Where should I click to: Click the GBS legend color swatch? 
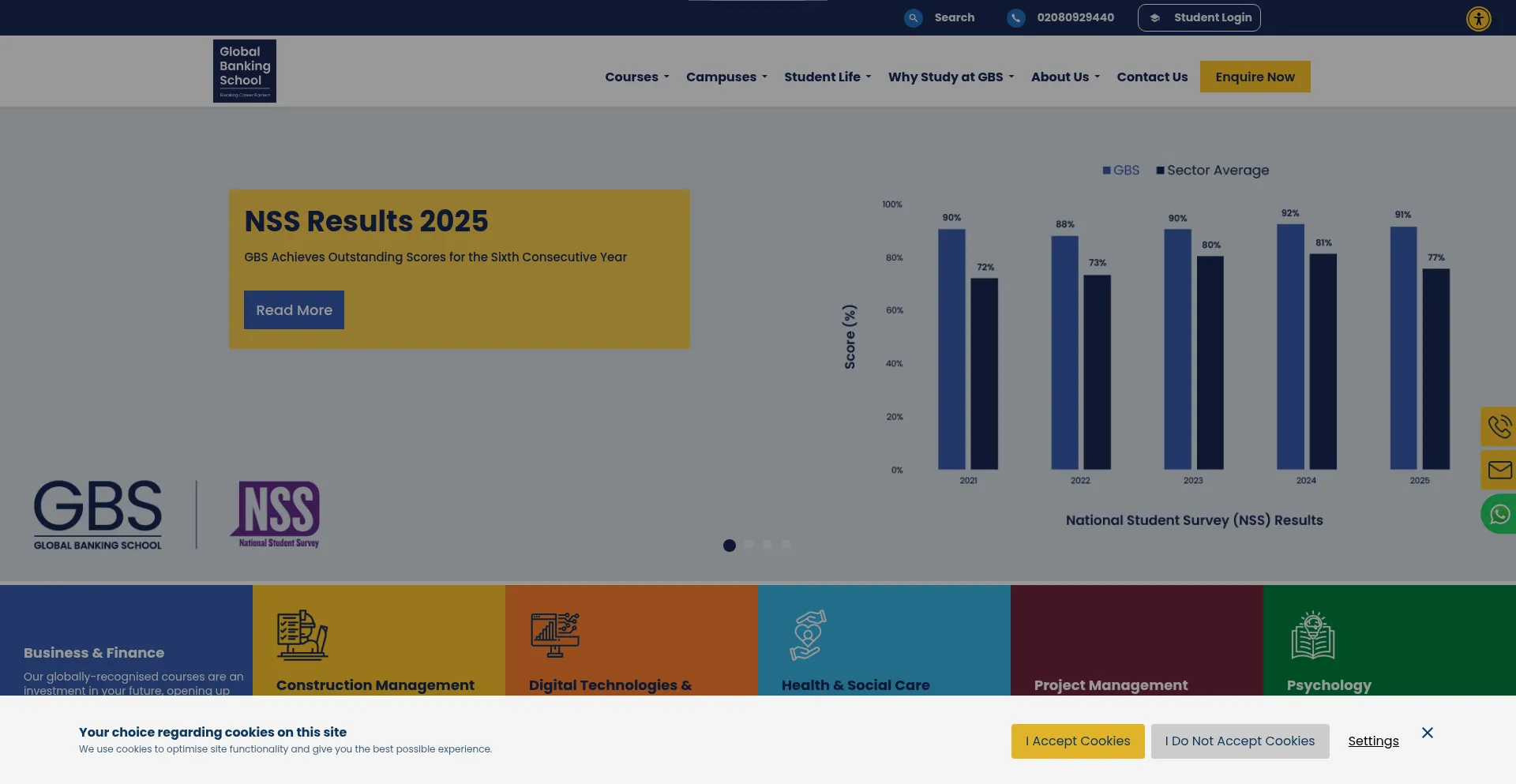coord(1107,171)
